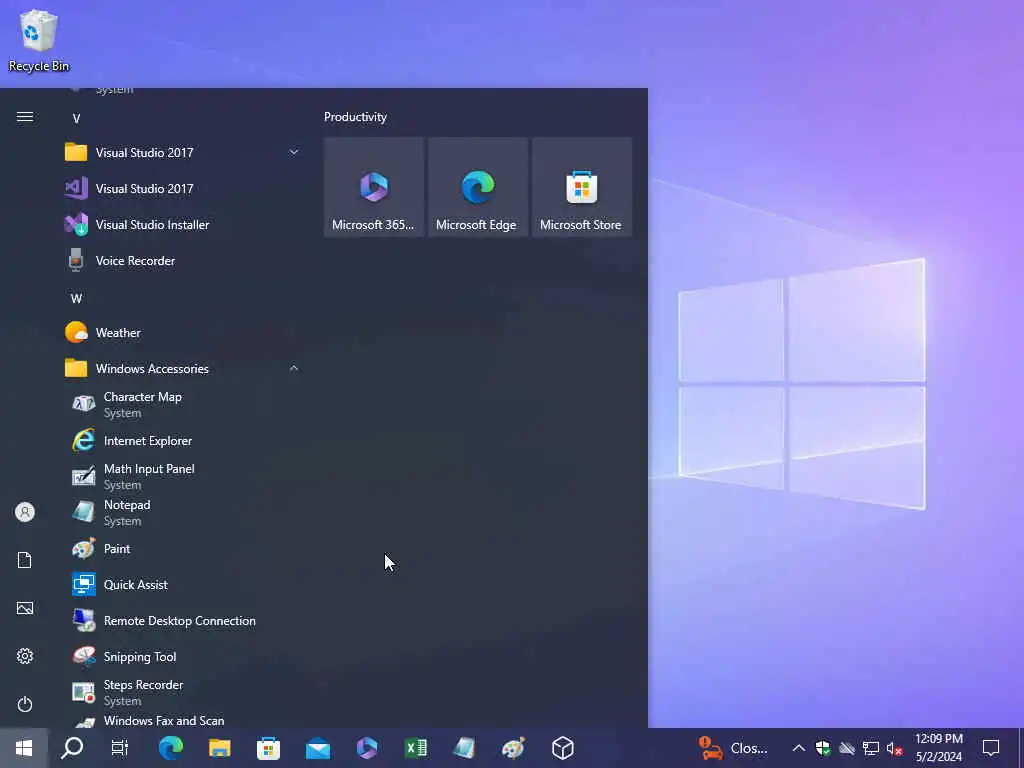Open Microsoft Edge from the taskbar
The width and height of the screenshot is (1024, 768).
click(x=170, y=748)
